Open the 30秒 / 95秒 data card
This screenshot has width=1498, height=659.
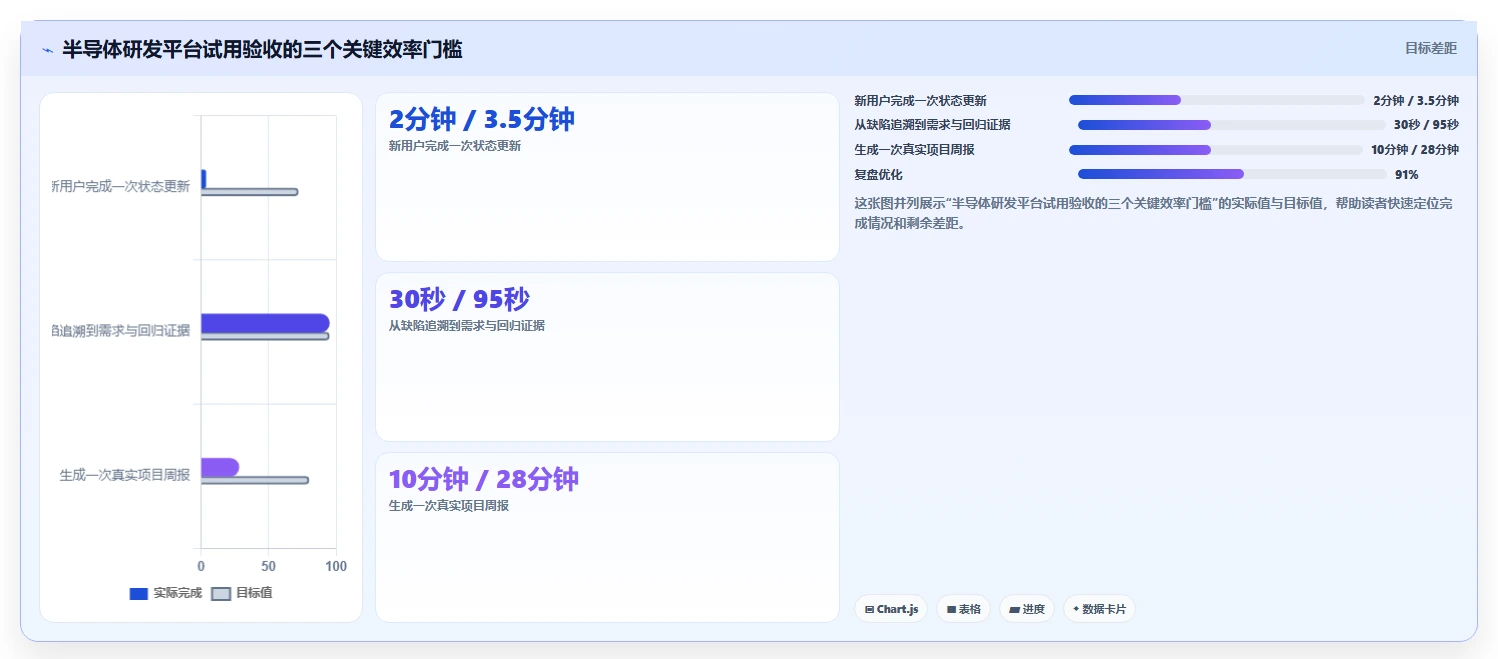(x=607, y=357)
